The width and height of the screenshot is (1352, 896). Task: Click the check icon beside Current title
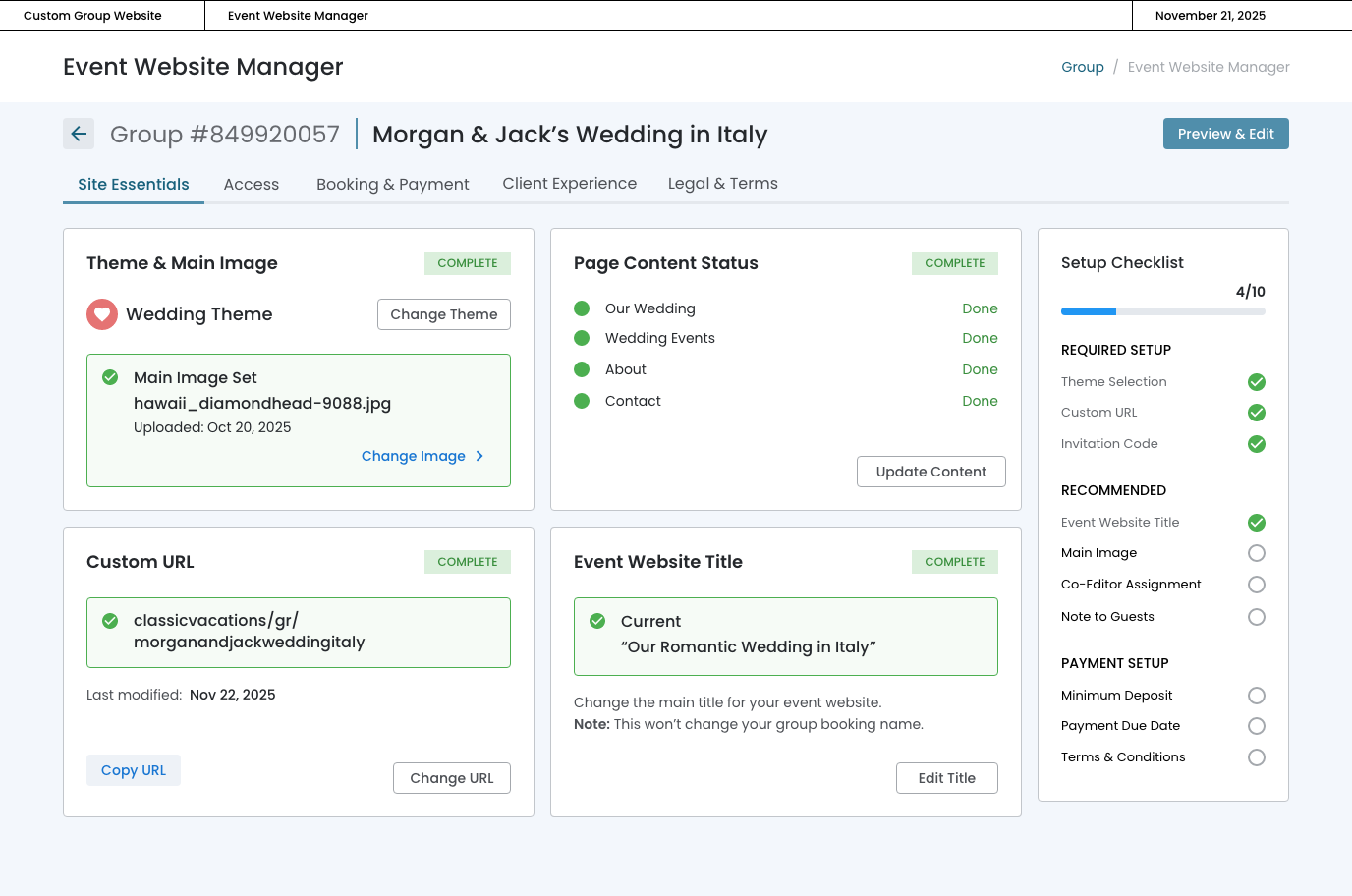pyautogui.click(x=597, y=621)
